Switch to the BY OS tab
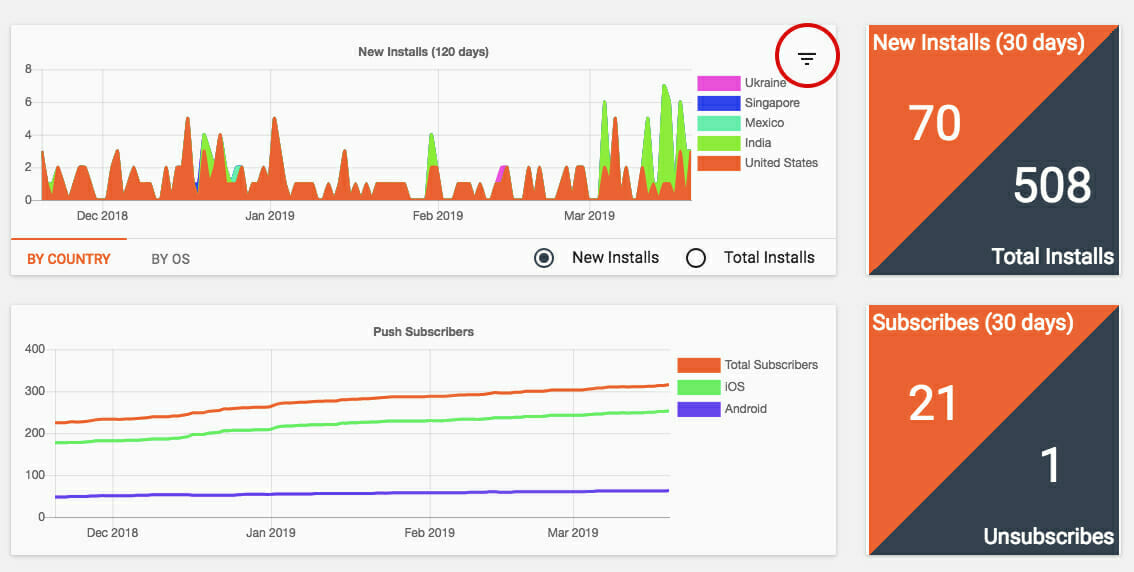The width and height of the screenshot is (1134, 572). point(171,259)
